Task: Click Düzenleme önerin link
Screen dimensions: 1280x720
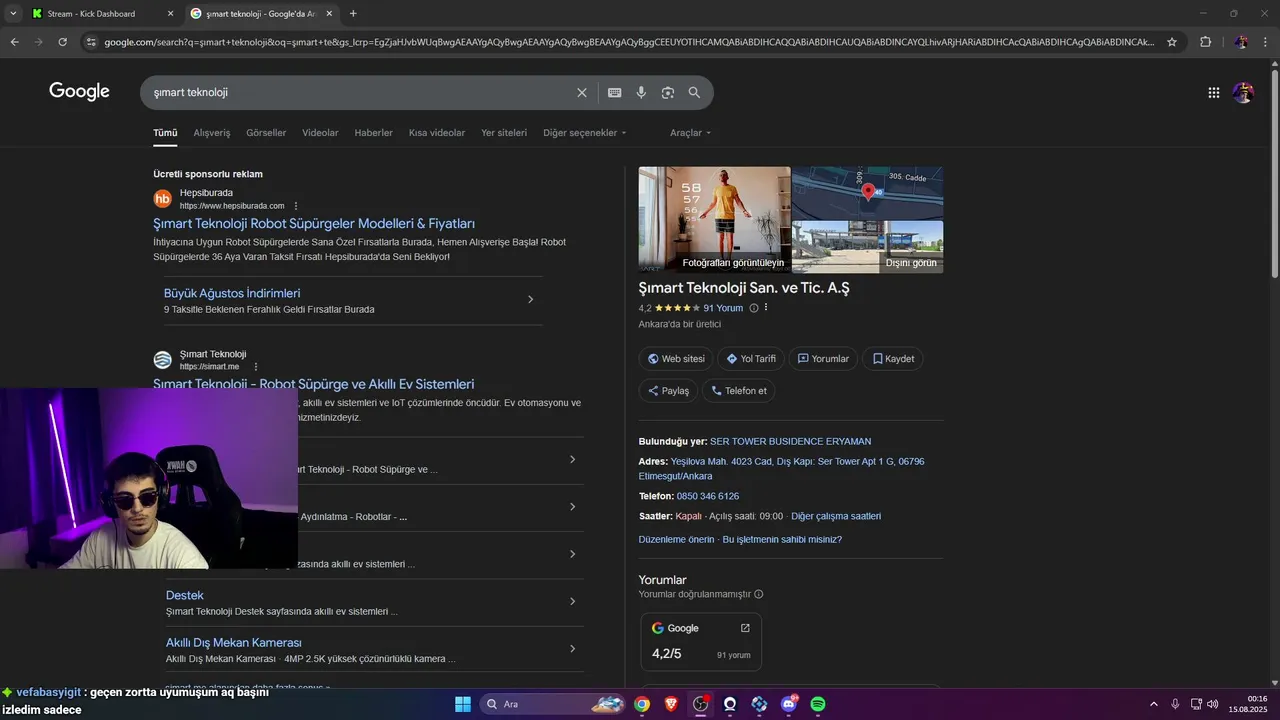Action: click(677, 539)
